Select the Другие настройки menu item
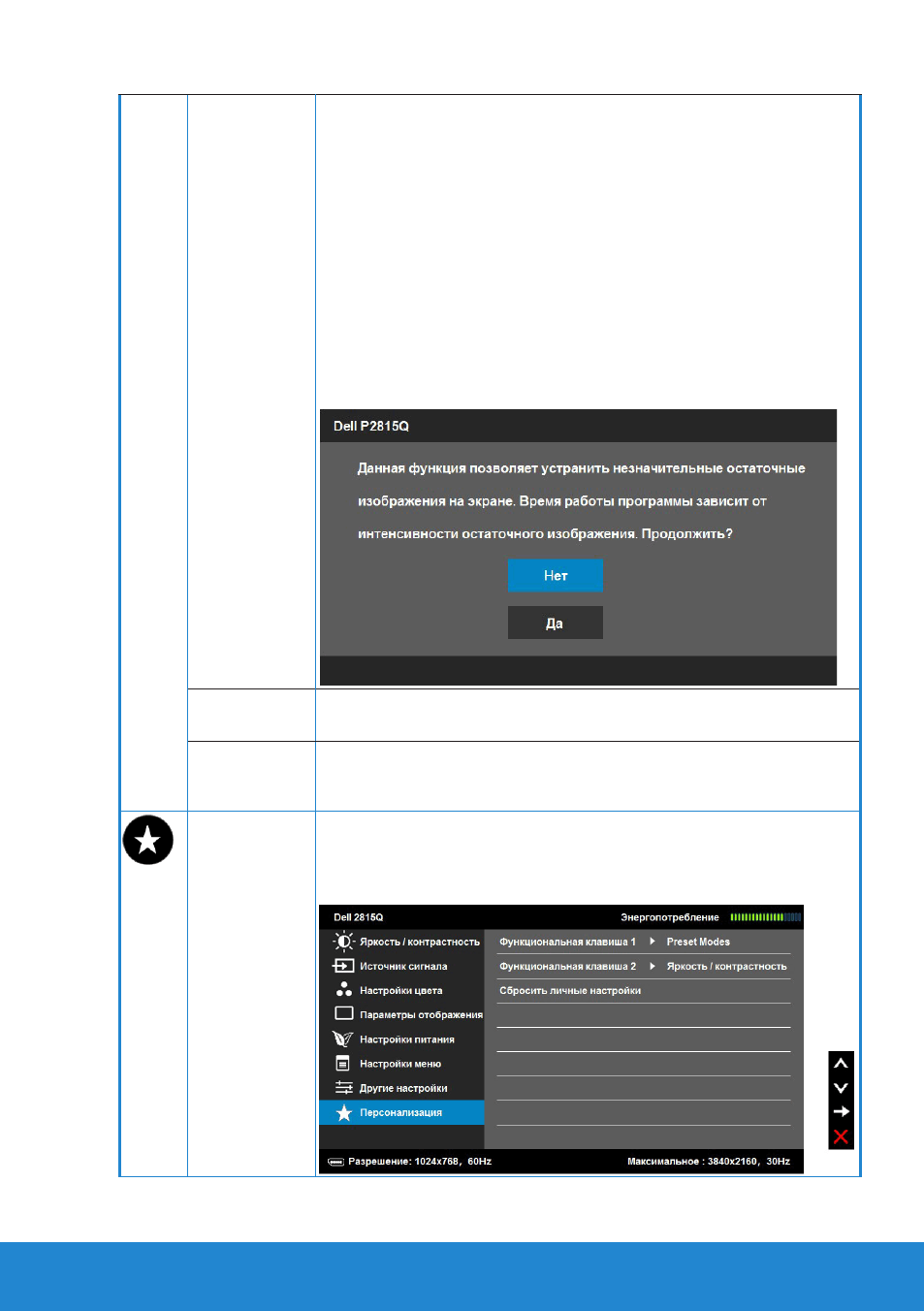 [x=401, y=1088]
